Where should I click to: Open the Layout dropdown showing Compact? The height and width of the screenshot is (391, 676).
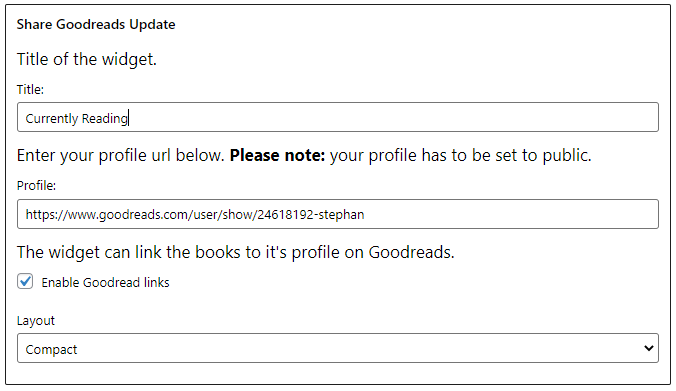(x=338, y=348)
